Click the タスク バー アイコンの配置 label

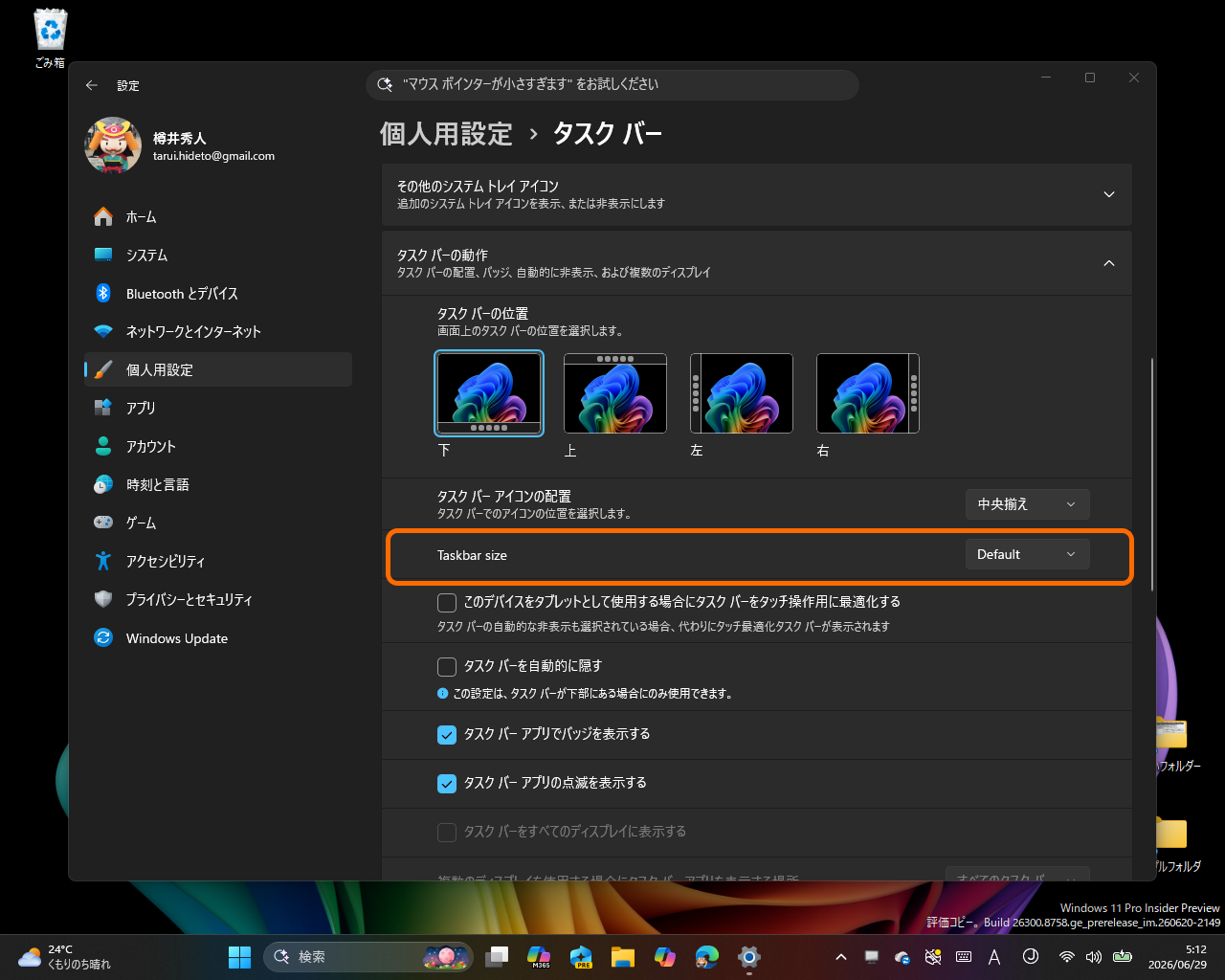click(x=504, y=496)
